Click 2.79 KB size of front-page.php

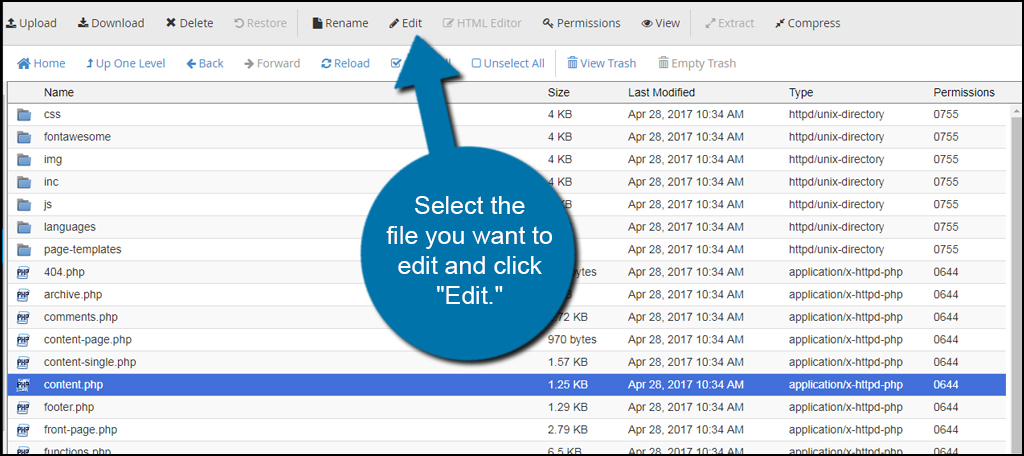[x=568, y=430]
